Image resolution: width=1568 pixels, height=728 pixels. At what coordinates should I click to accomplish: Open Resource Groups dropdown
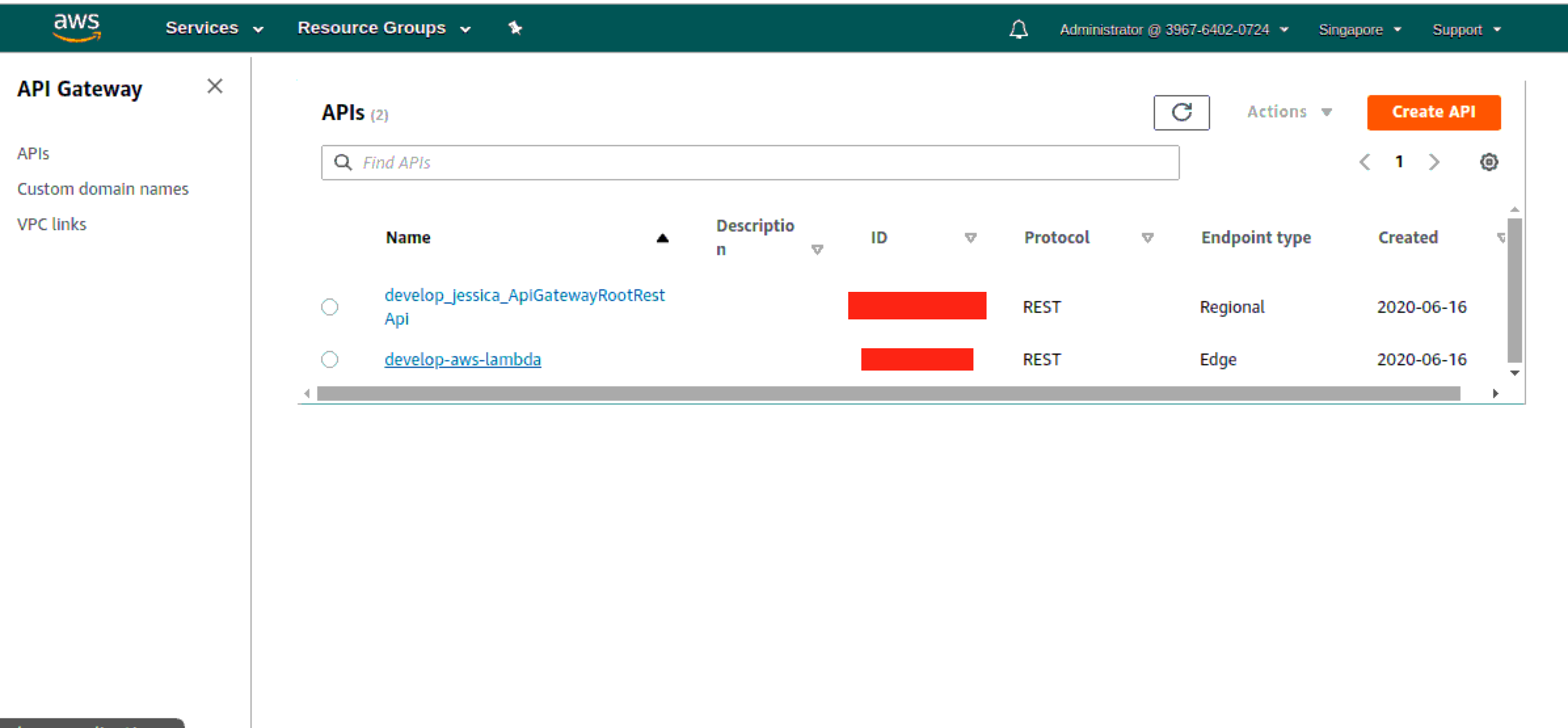click(383, 28)
